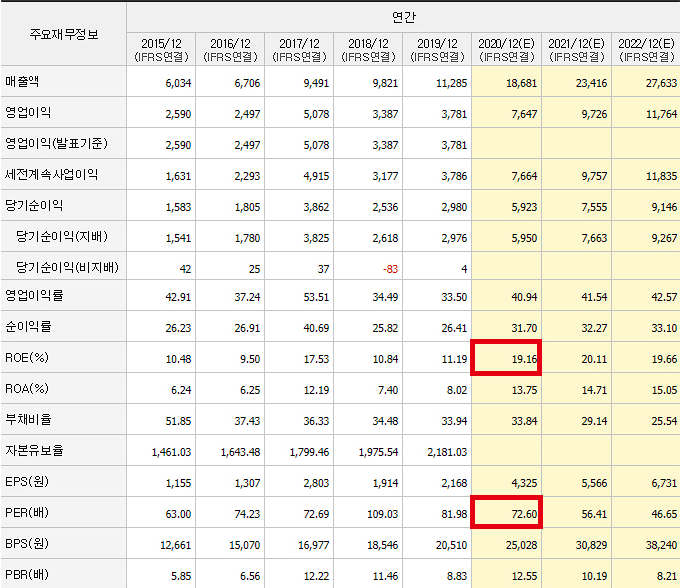This screenshot has height=588, width=680.
Task: Click the 당기순이익 row label
Action: [x=34, y=206]
